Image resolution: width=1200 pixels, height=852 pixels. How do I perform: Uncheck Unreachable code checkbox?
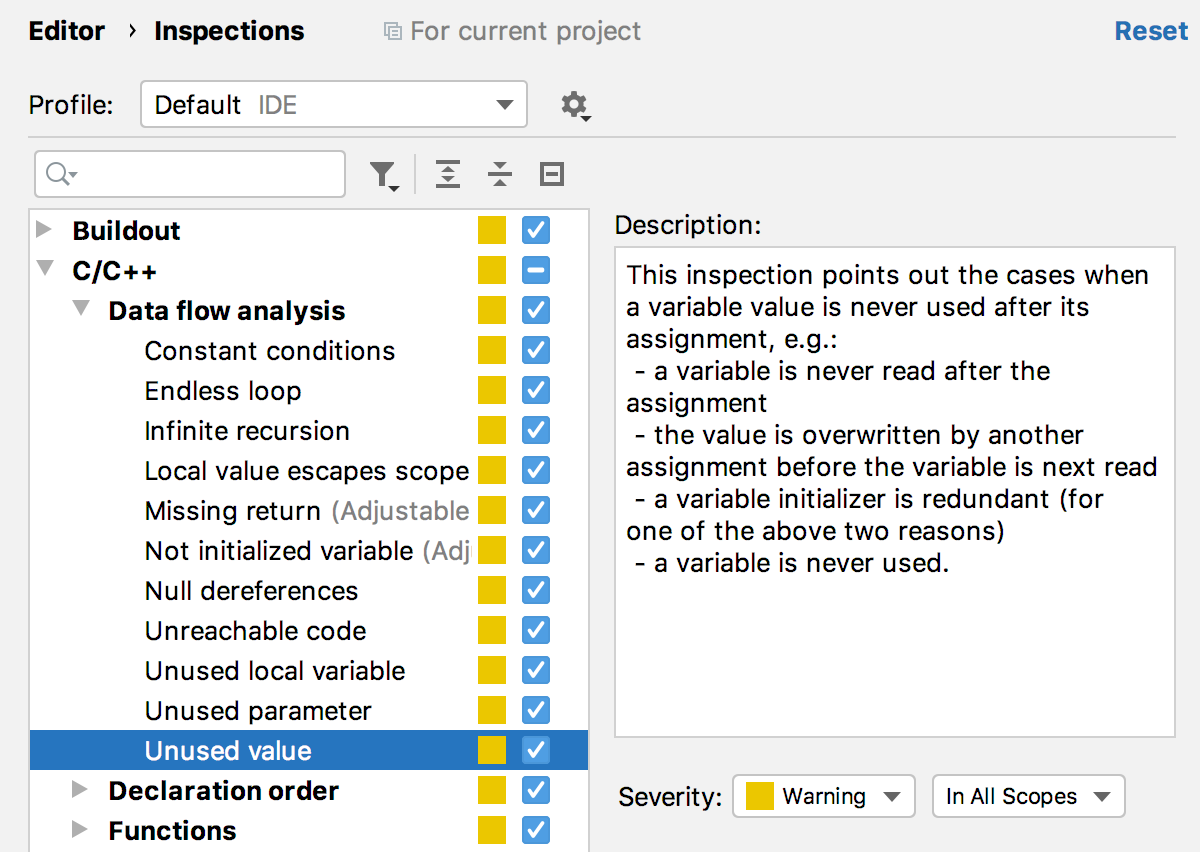[536, 631]
